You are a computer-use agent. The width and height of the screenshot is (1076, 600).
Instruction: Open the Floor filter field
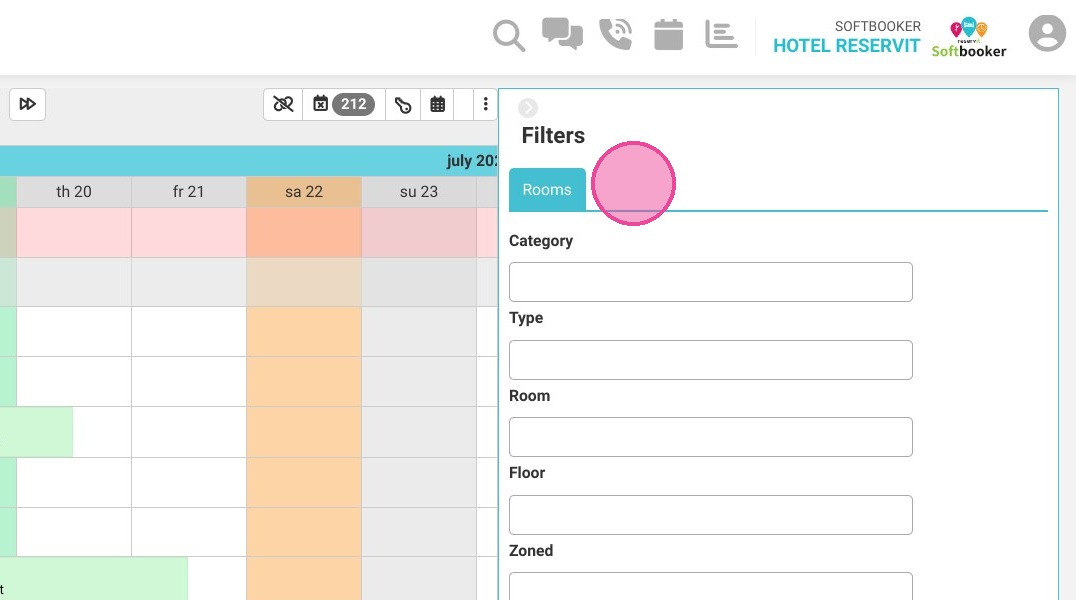tap(710, 515)
